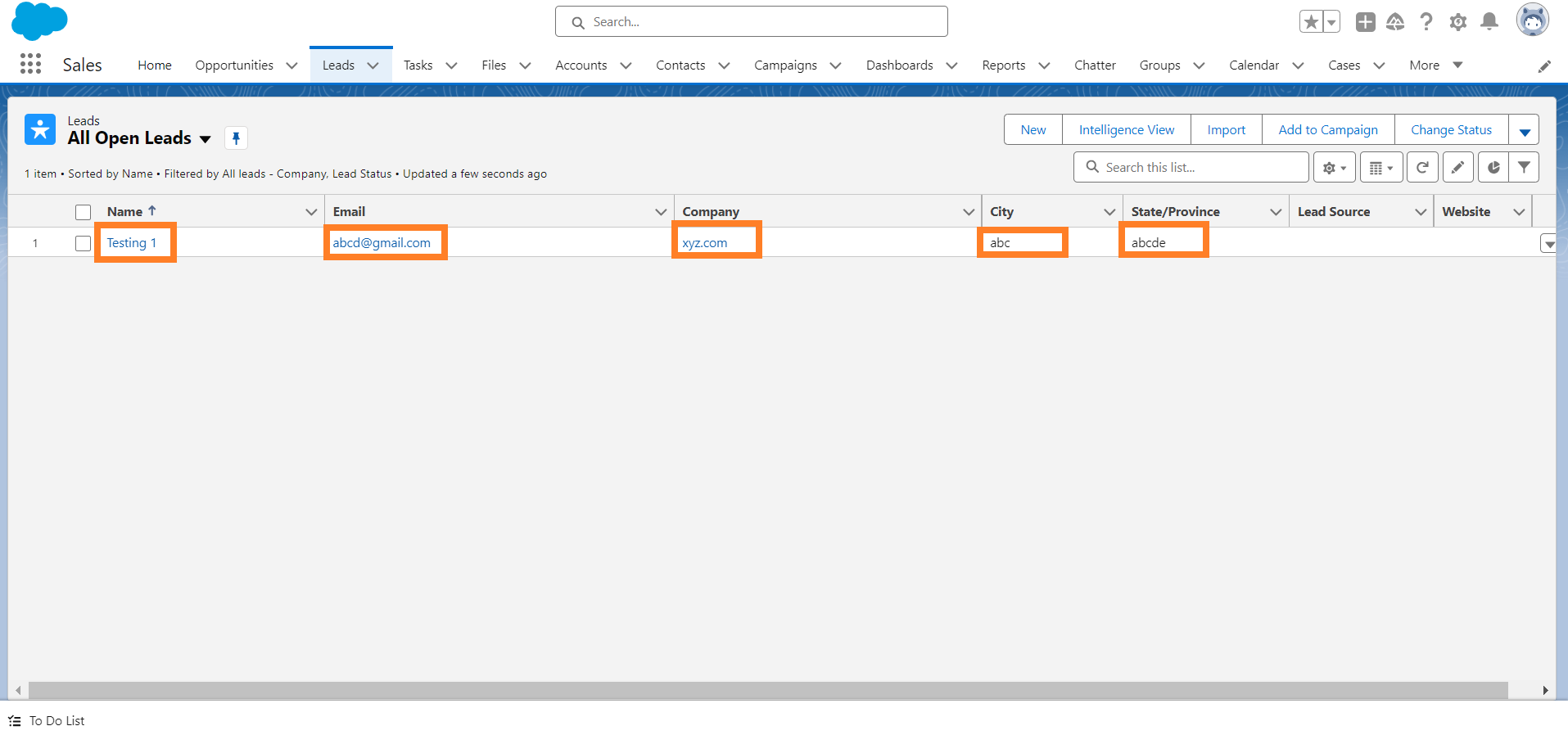This screenshot has width=1568, height=735.
Task: Check the box for Testing 1 row
Action: tap(83, 243)
